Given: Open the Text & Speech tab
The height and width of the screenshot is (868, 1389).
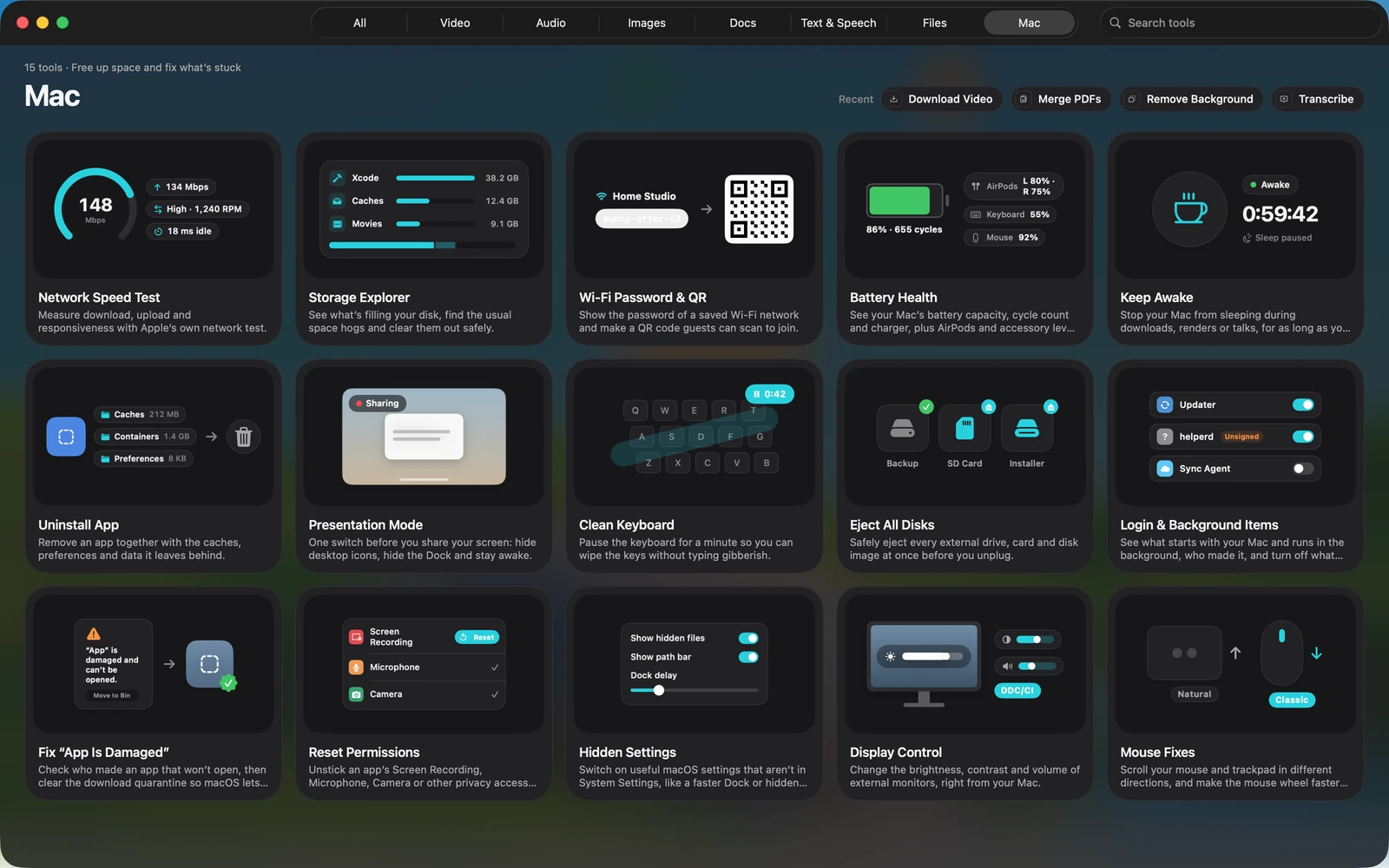Looking at the screenshot, I should (839, 23).
